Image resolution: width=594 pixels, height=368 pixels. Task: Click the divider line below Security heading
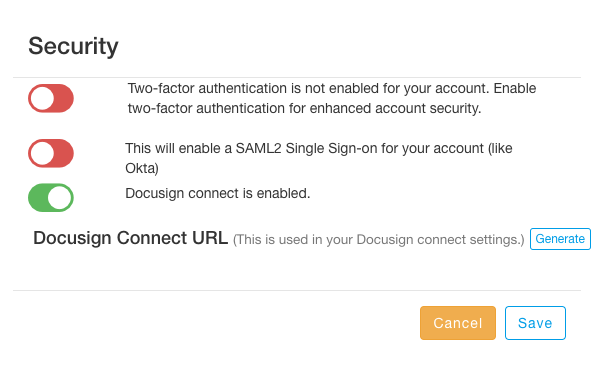[297, 78]
